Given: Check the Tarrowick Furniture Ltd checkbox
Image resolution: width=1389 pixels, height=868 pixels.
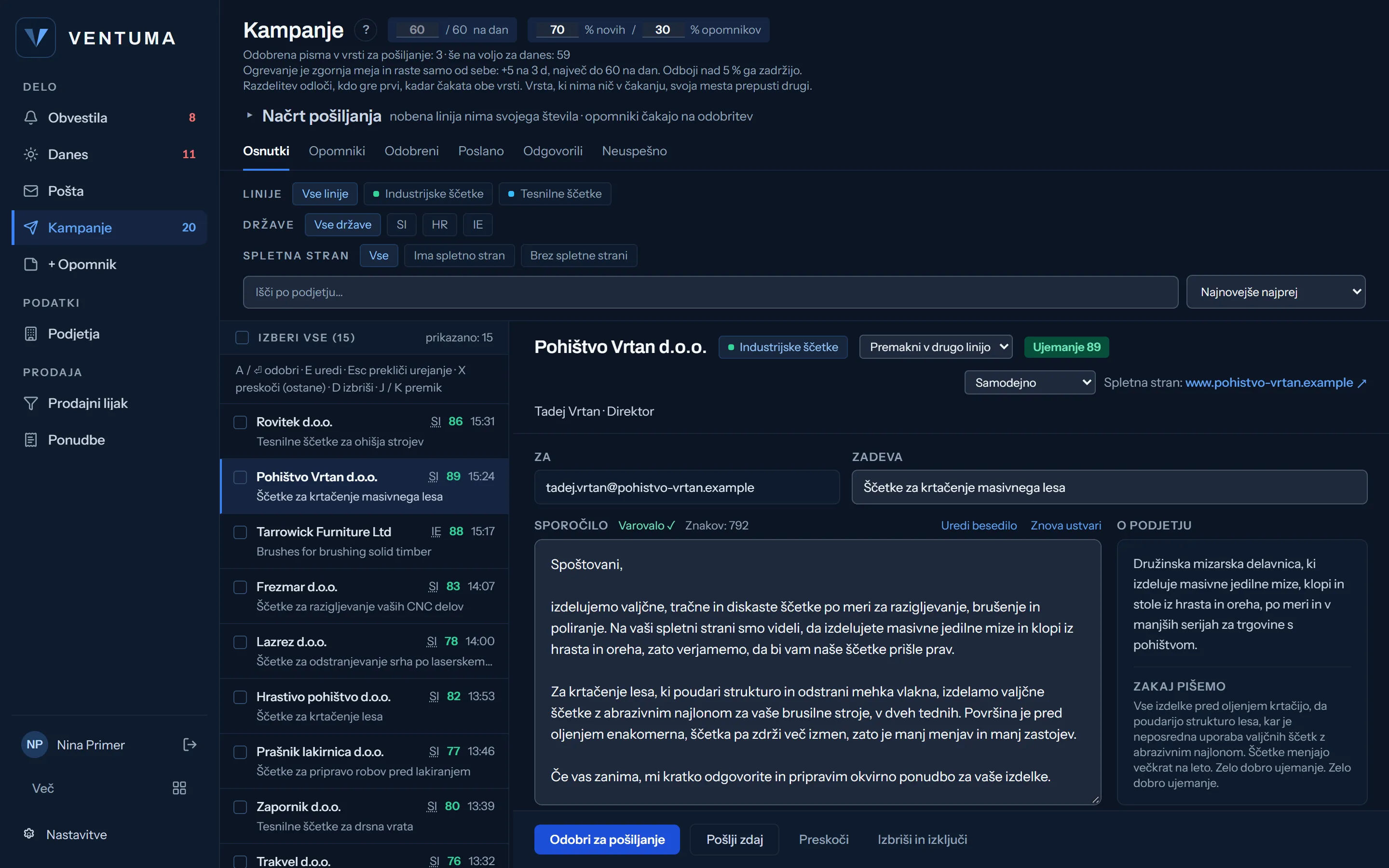Looking at the screenshot, I should (241, 532).
